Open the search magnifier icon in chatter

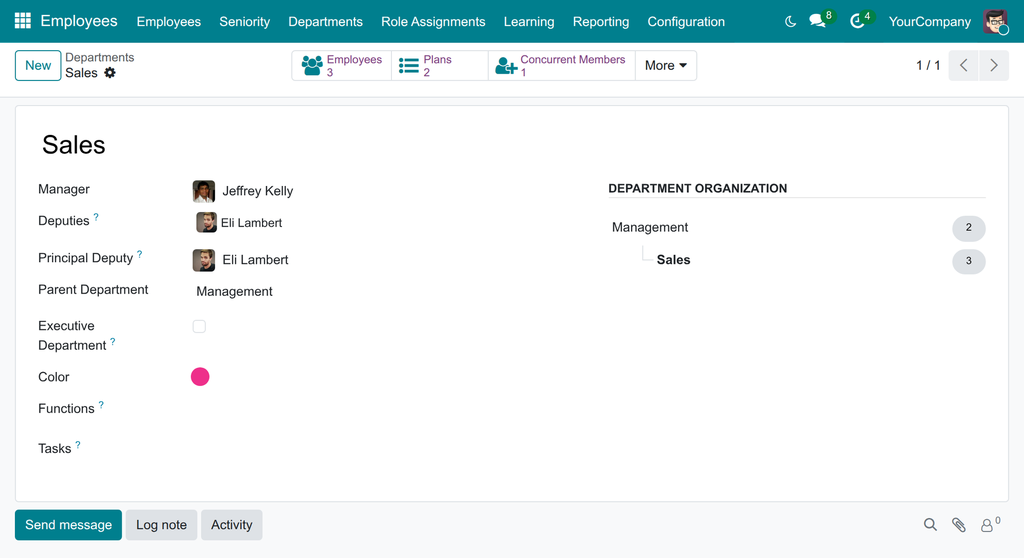[930, 525]
